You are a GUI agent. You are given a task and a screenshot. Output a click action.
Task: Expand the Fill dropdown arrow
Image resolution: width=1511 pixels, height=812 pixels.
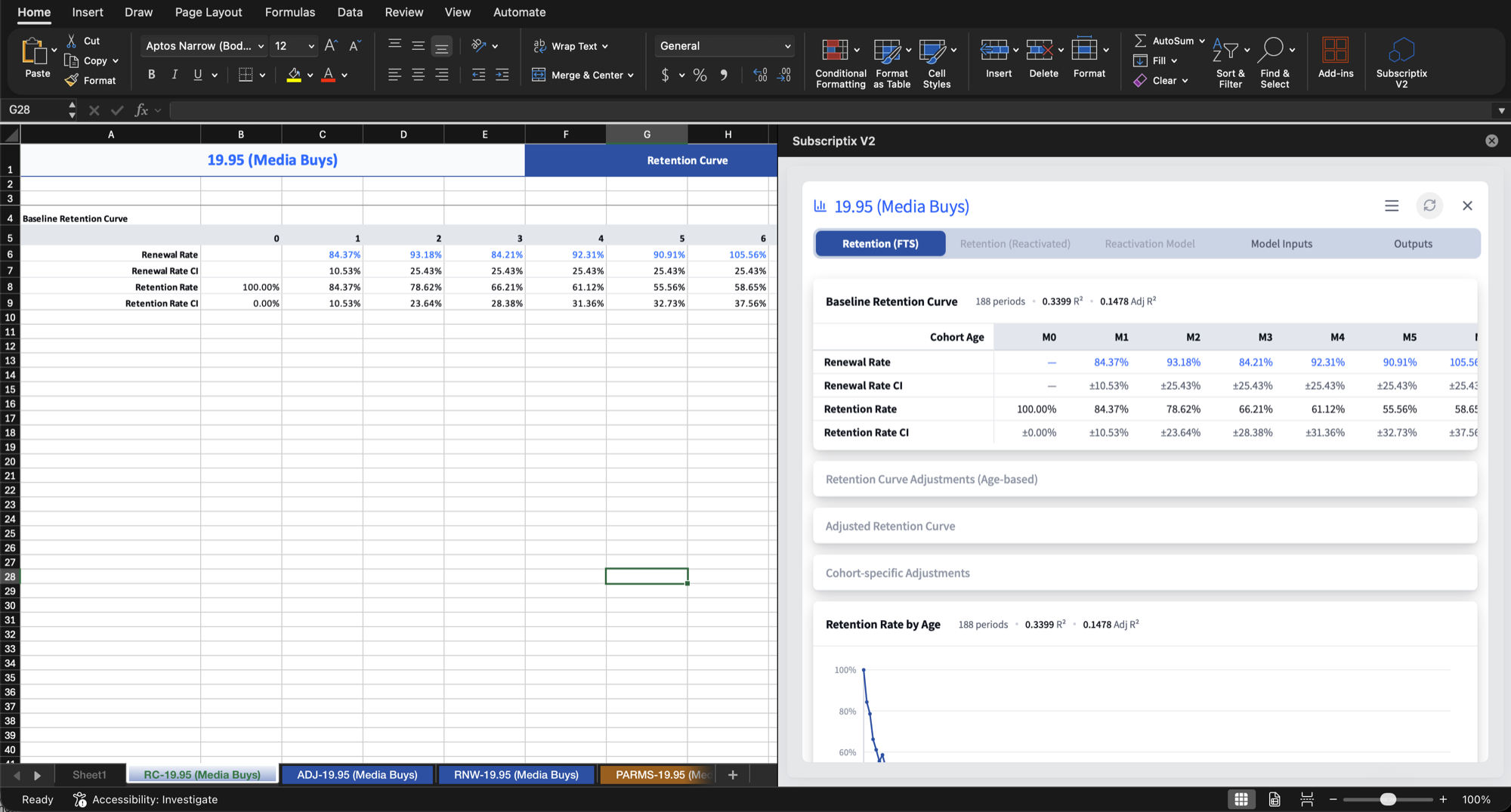(x=1174, y=60)
